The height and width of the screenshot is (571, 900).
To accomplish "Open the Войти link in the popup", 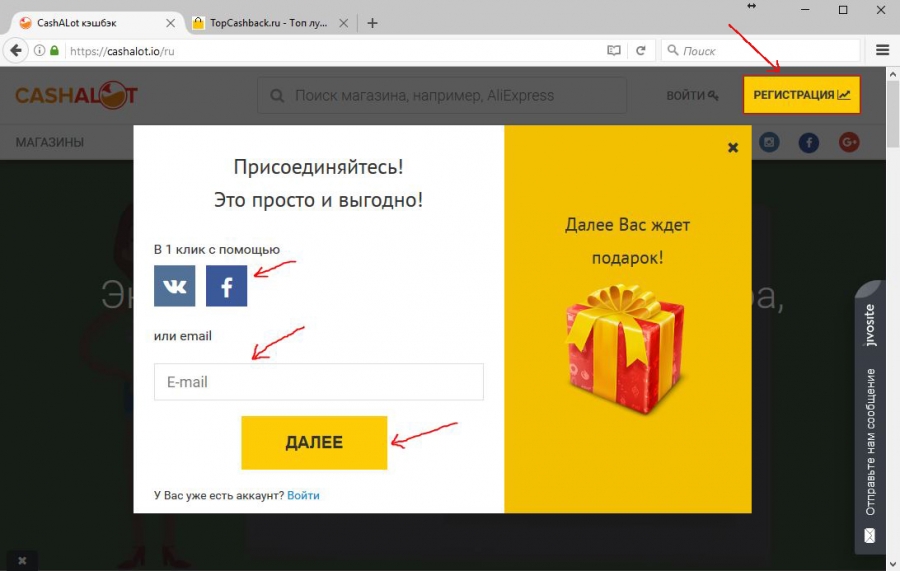I will pyautogui.click(x=303, y=495).
